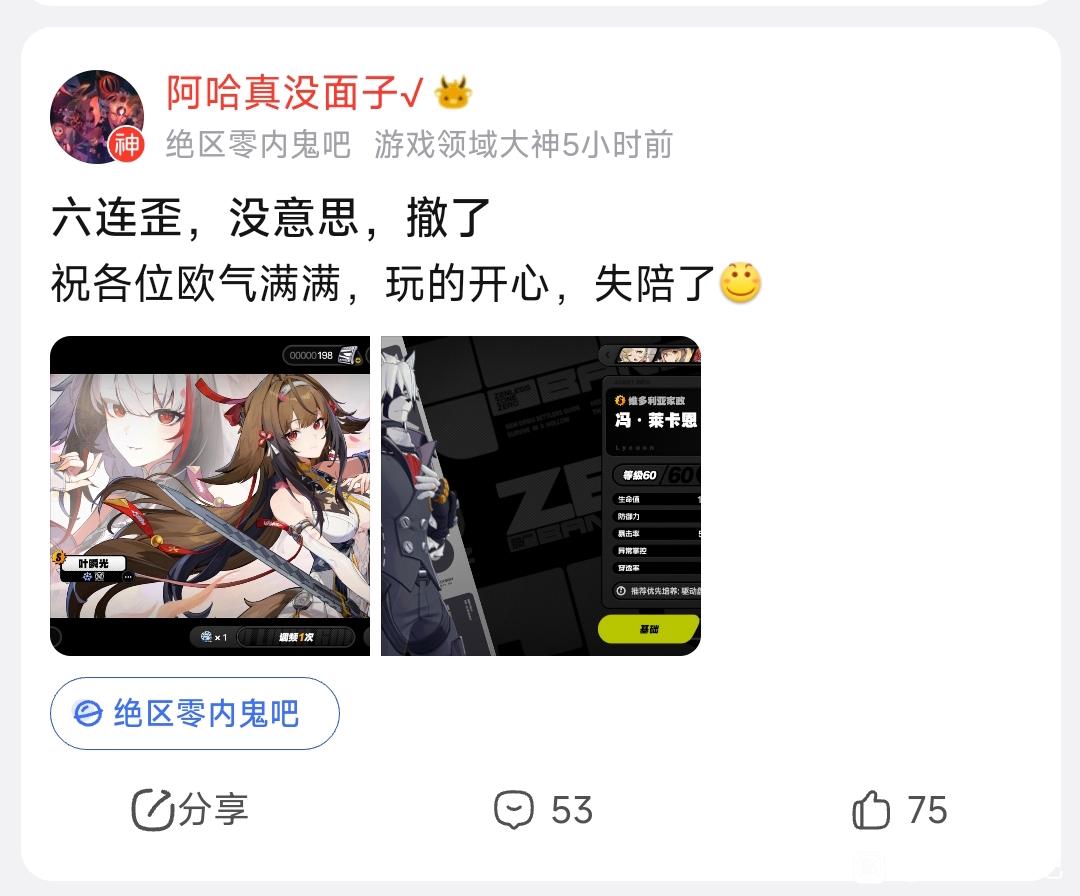Tap the 等级60 level bar in second image
This screenshot has width=1080, height=896.
[656, 475]
